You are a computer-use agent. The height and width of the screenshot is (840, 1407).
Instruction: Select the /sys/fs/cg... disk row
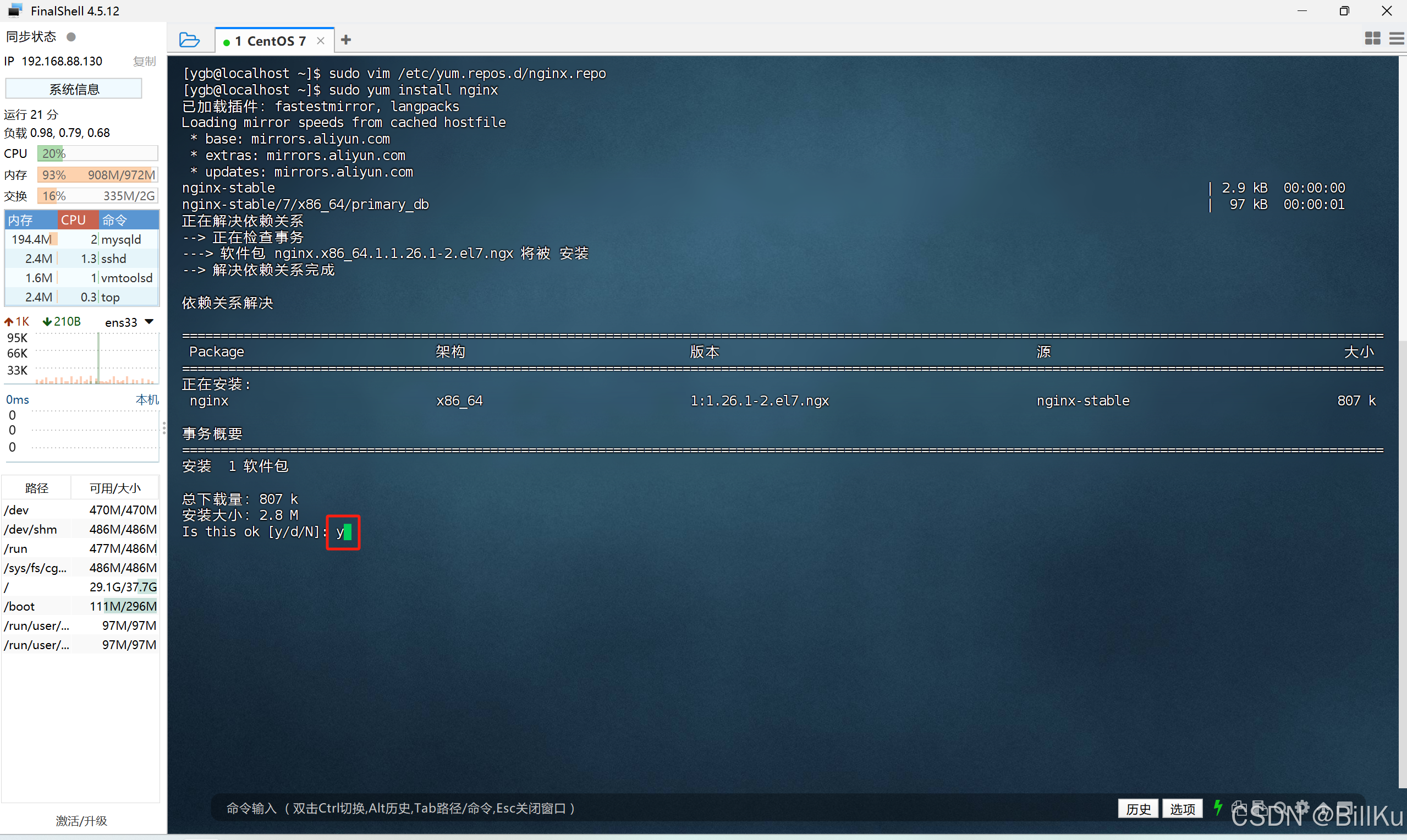pos(80,568)
